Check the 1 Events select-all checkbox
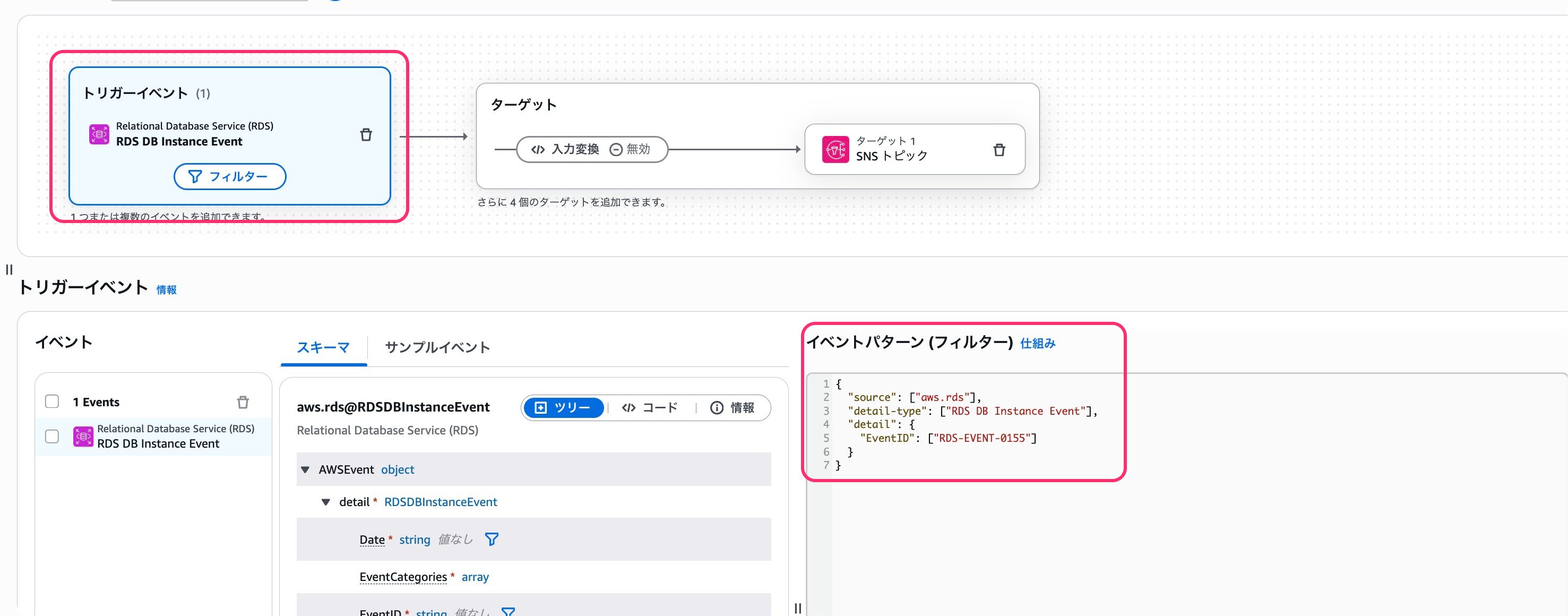 [x=53, y=402]
